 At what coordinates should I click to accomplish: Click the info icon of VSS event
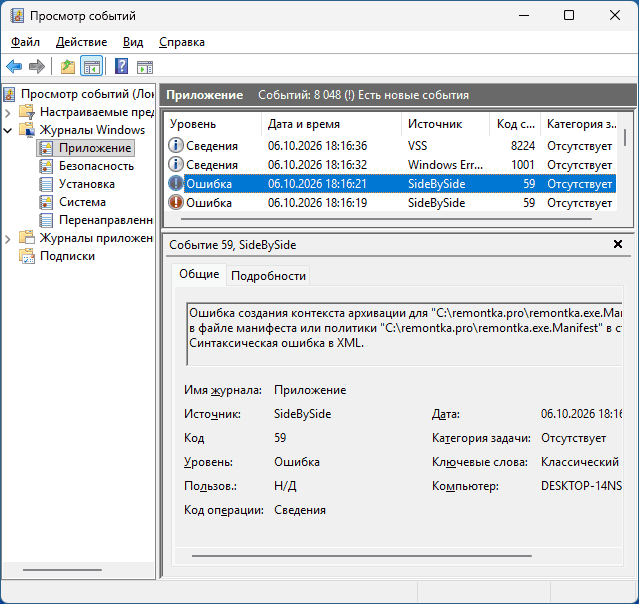pos(176,145)
